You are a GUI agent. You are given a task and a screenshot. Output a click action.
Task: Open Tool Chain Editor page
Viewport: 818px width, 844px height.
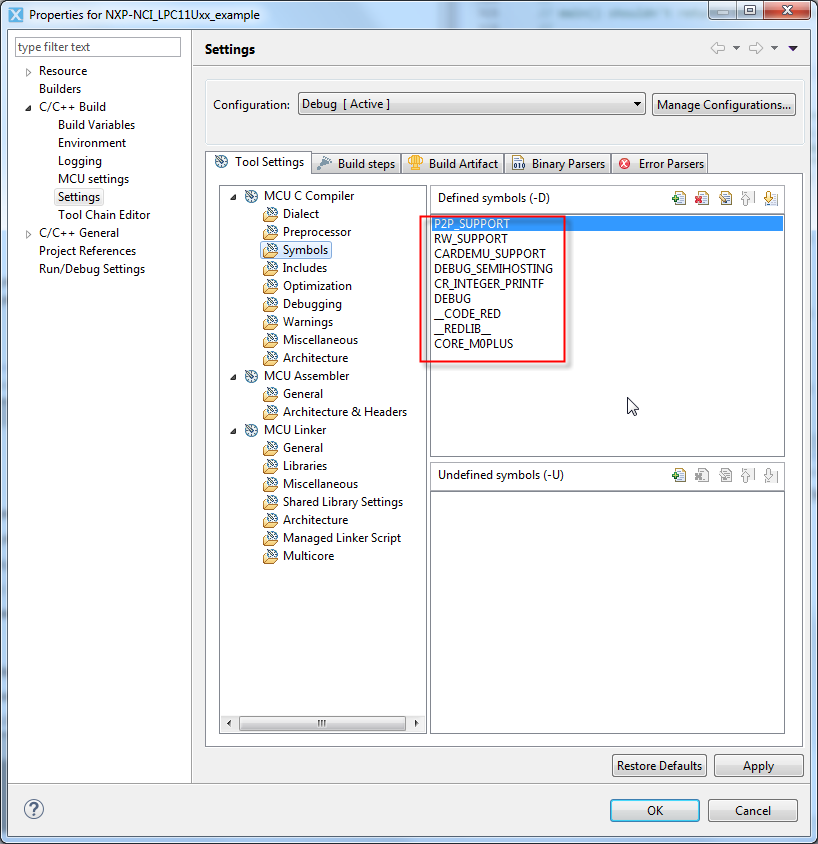[104, 215]
